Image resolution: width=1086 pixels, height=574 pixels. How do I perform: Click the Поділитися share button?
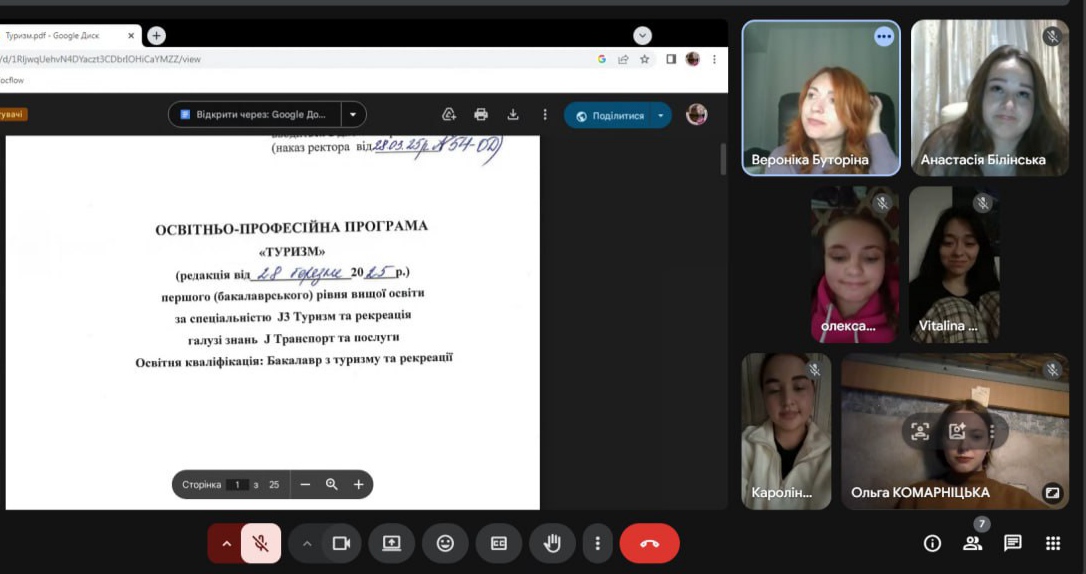click(609, 116)
